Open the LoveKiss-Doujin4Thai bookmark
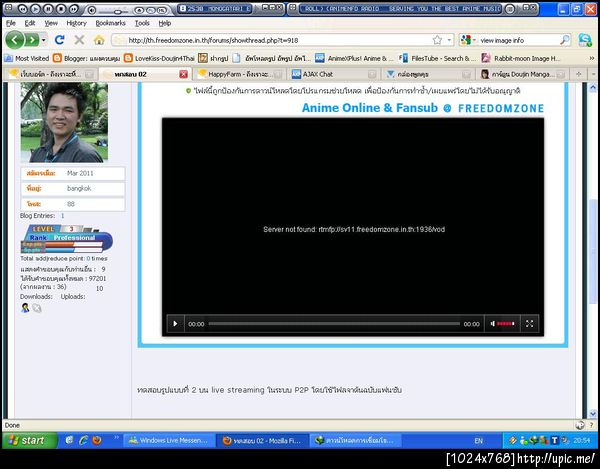Screen dimensions: 600x469 pyautogui.click(x=160, y=58)
